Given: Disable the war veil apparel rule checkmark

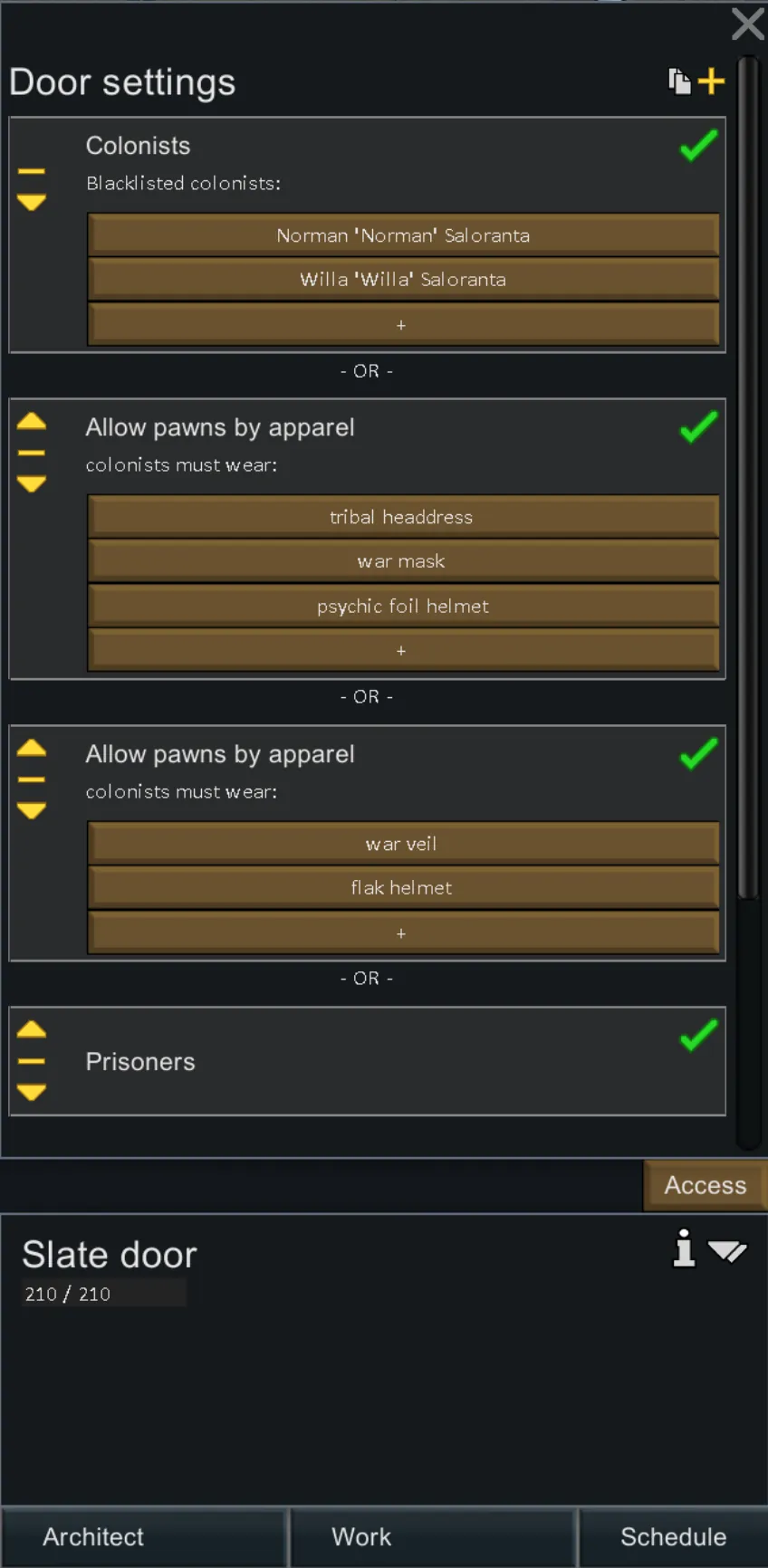Looking at the screenshot, I should [x=698, y=754].
